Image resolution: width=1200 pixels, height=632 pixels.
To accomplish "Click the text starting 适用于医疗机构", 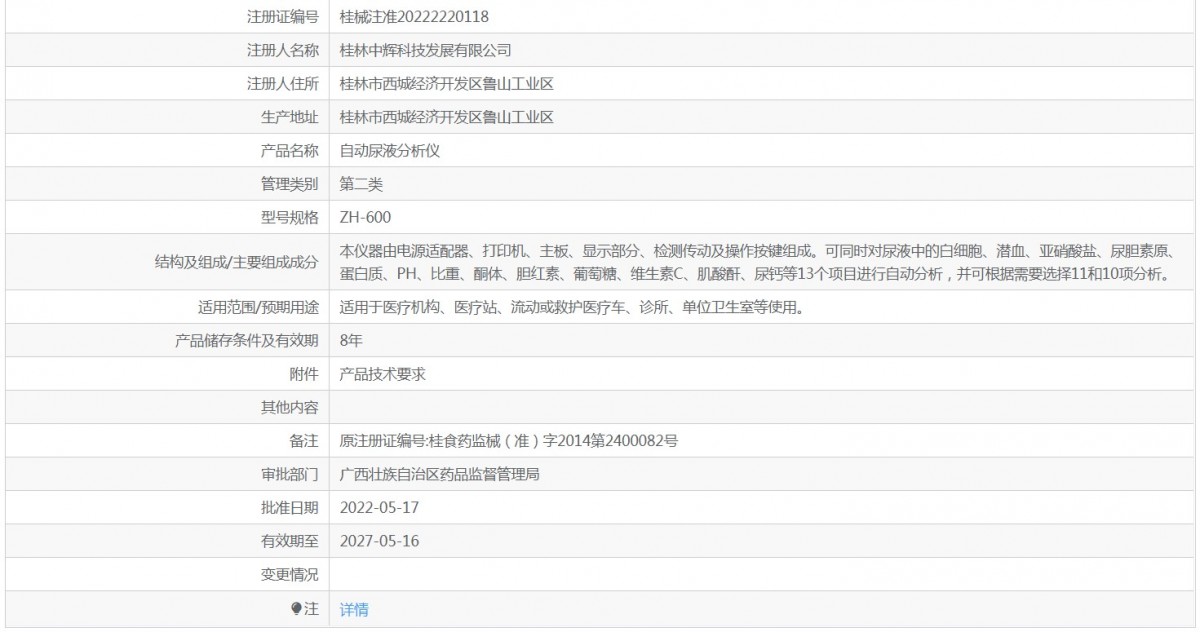I will pyautogui.click(x=572, y=307).
